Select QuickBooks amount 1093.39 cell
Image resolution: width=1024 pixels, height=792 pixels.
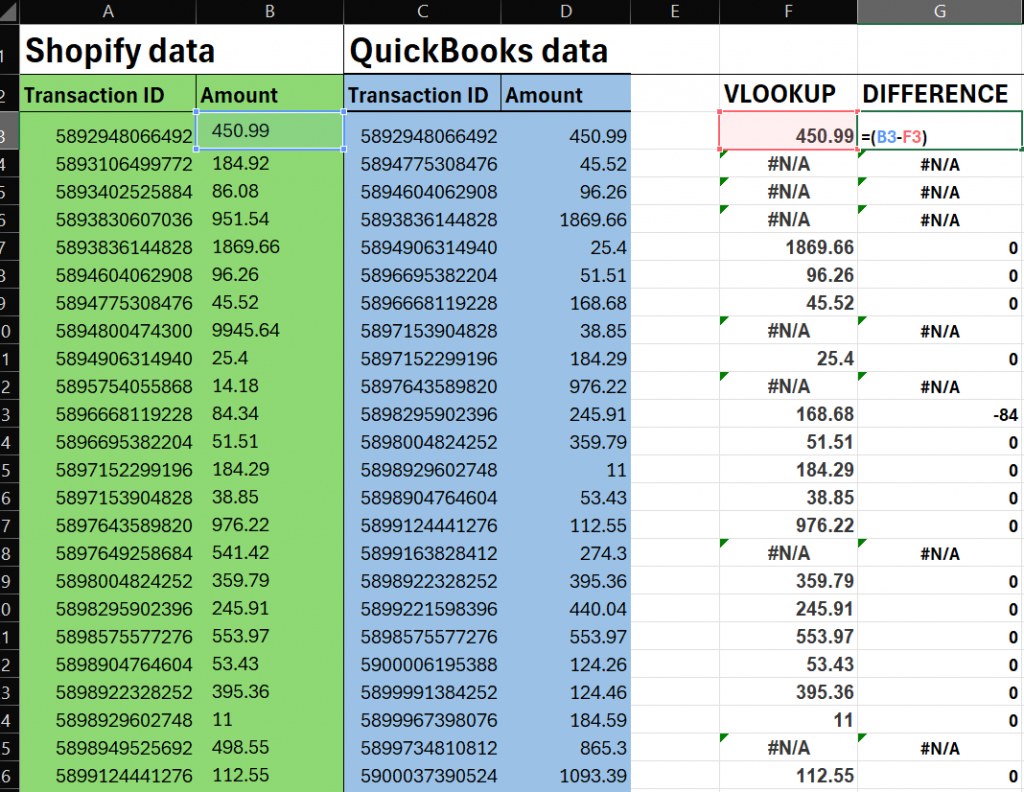tap(566, 775)
